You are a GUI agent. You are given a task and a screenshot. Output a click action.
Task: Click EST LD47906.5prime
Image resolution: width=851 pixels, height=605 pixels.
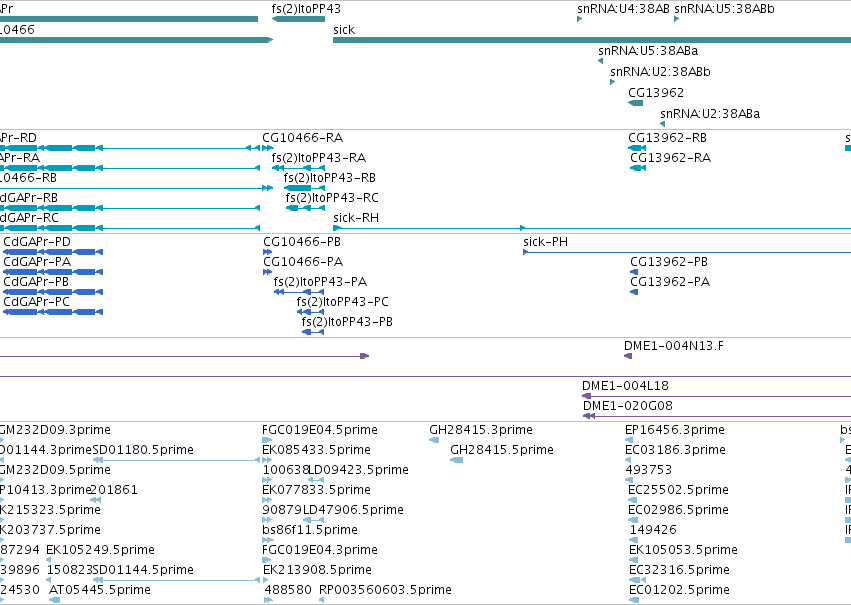(353, 511)
